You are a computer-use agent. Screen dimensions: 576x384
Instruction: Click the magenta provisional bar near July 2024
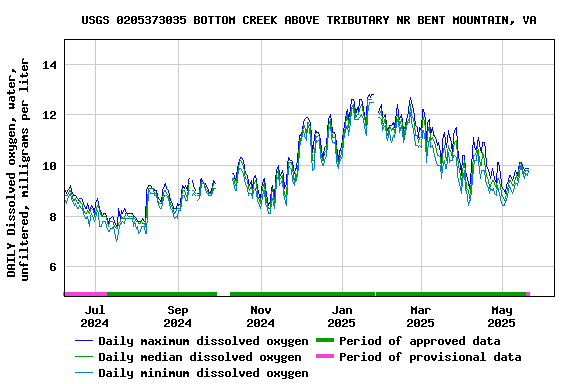86,294
